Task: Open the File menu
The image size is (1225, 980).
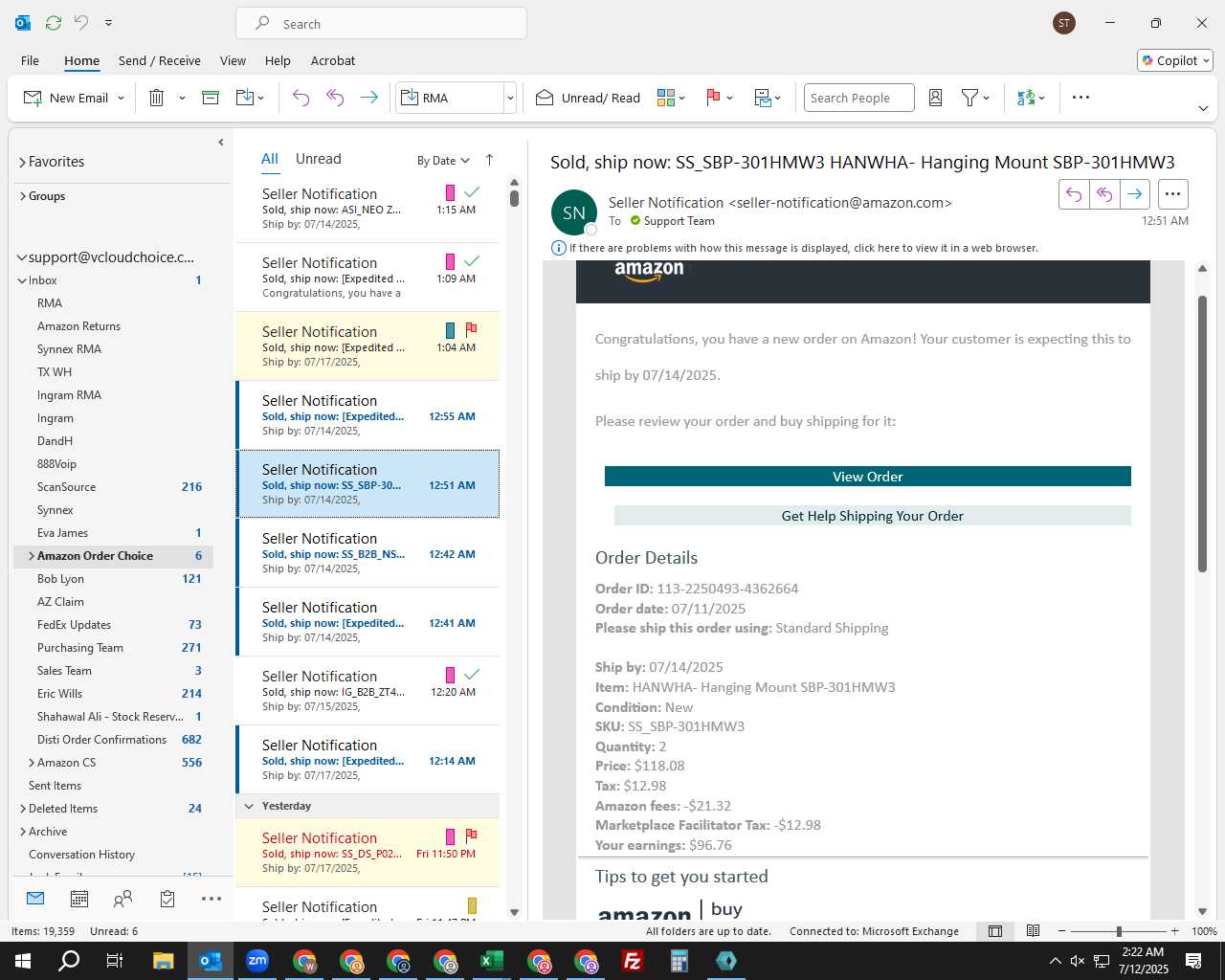Action: tap(30, 60)
